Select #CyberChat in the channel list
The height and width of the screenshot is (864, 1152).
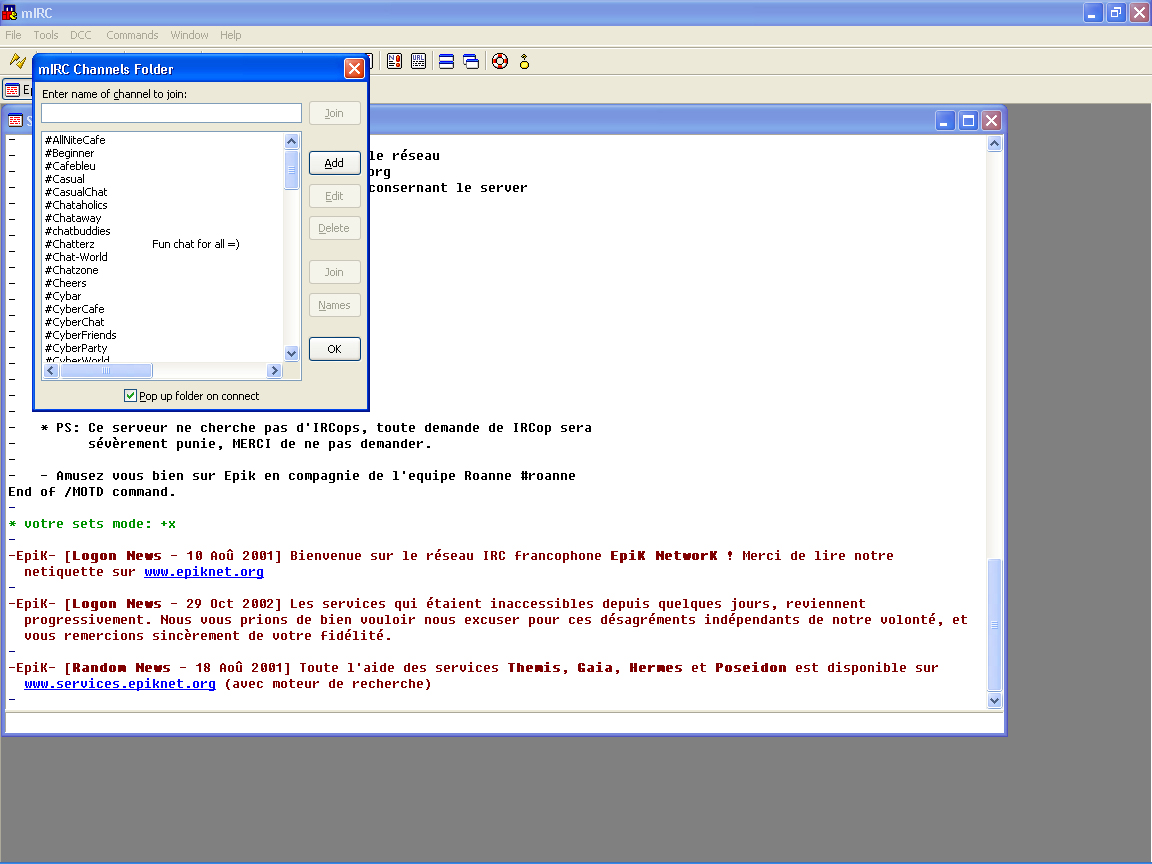click(75, 323)
